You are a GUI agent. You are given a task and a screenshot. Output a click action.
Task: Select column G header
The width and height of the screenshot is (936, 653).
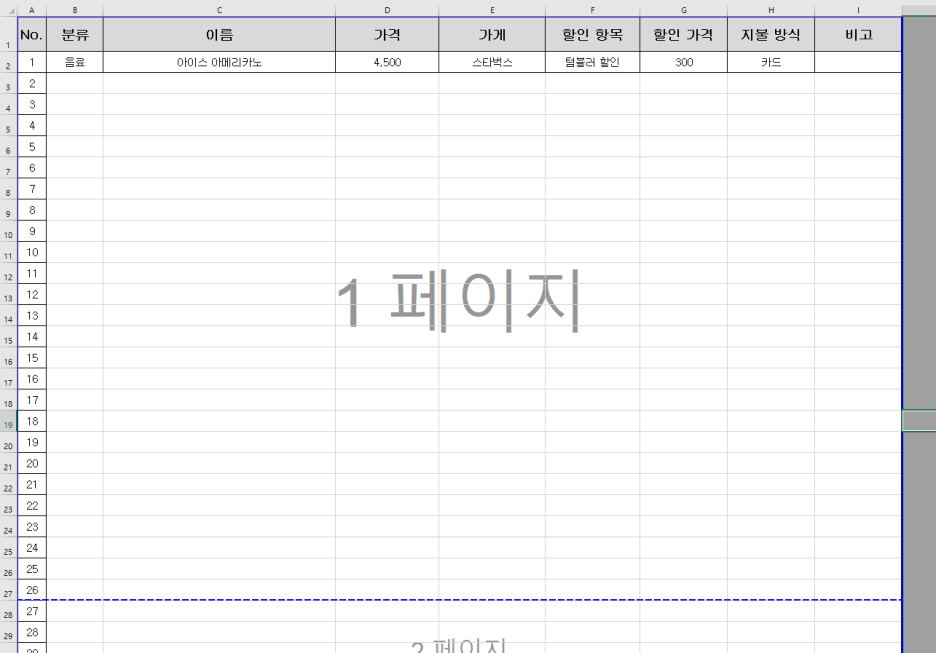click(683, 10)
